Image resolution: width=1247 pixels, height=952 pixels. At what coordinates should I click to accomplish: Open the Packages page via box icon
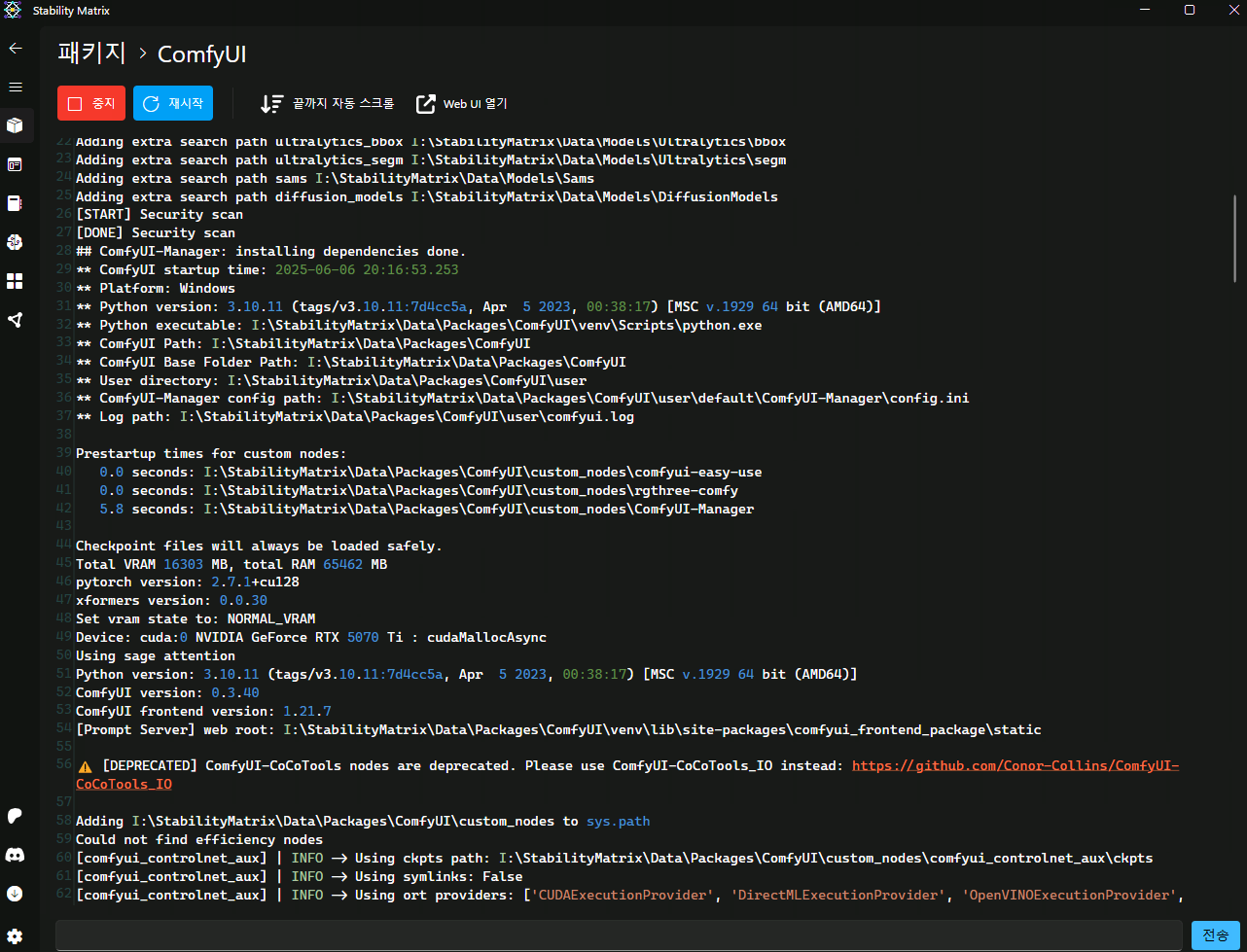point(16,125)
